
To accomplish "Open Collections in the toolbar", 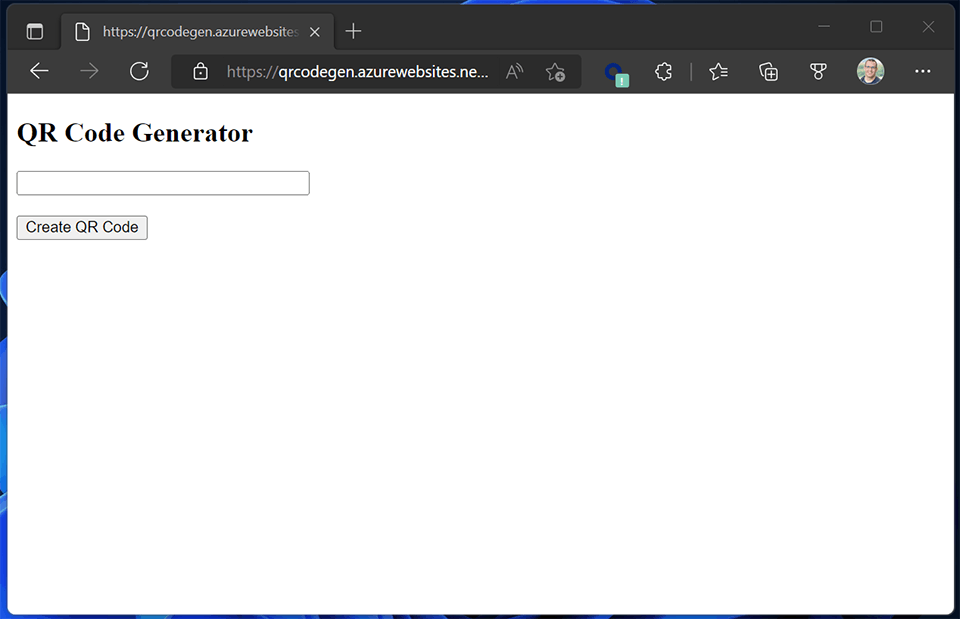I will point(768,71).
